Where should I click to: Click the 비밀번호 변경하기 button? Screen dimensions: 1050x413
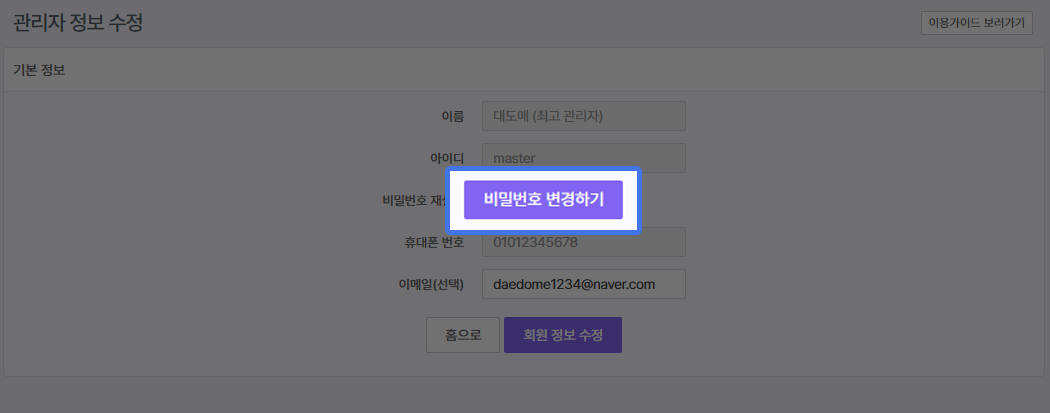pos(543,199)
